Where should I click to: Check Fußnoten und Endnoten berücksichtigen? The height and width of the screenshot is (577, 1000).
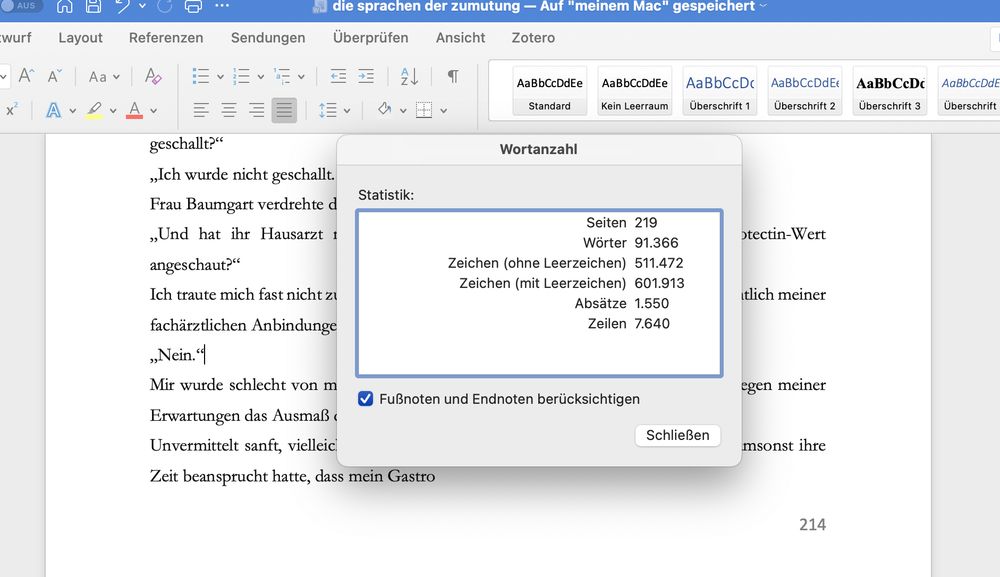click(366, 398)
